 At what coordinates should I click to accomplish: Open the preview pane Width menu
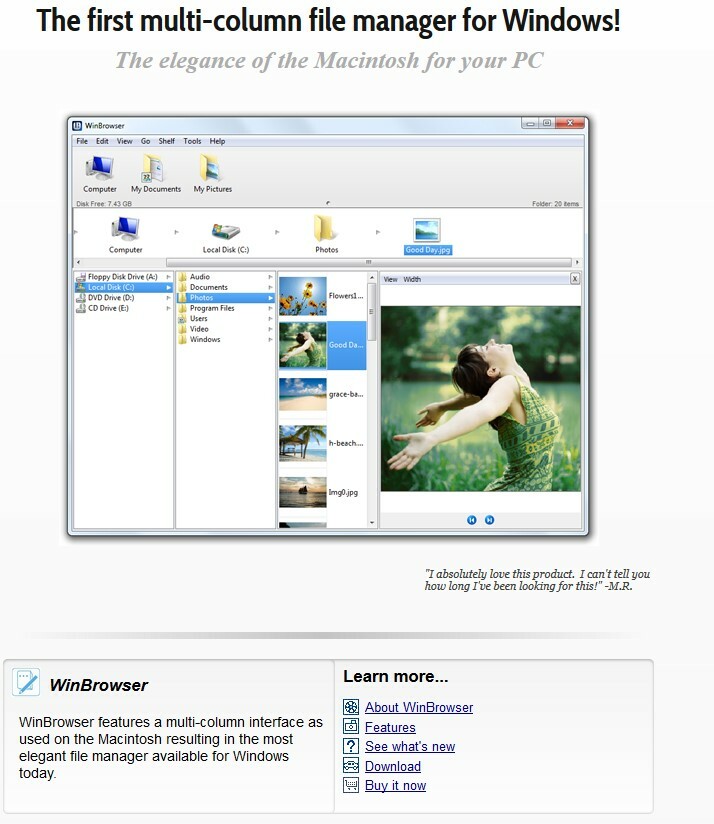[x=412, y=279]
